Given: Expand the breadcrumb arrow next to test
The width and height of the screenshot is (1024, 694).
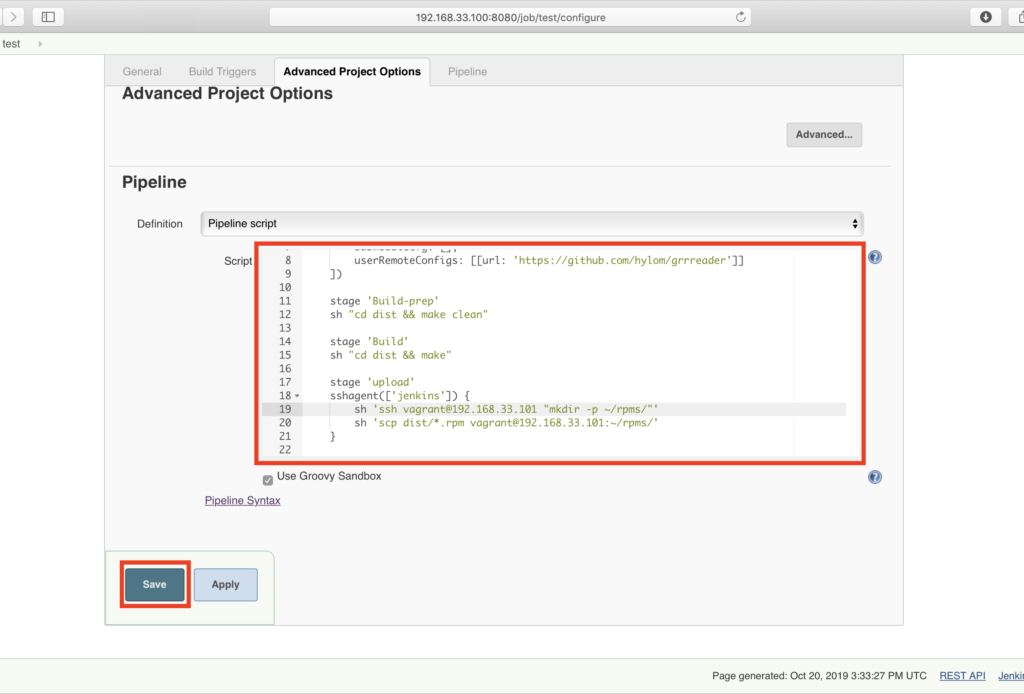Looking at the screenshot, I should [40, 44].
